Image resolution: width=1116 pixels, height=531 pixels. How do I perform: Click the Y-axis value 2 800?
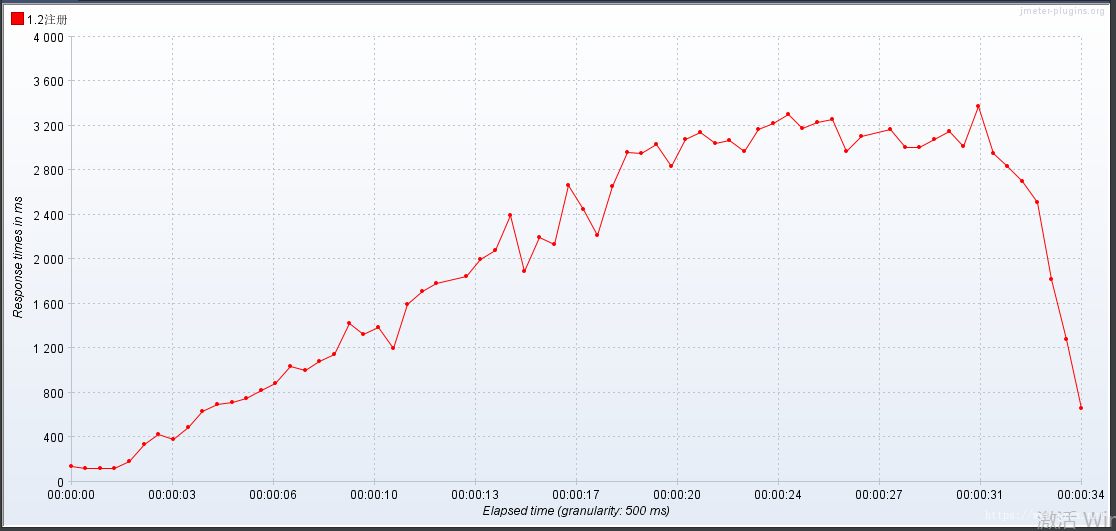(48, 170)
